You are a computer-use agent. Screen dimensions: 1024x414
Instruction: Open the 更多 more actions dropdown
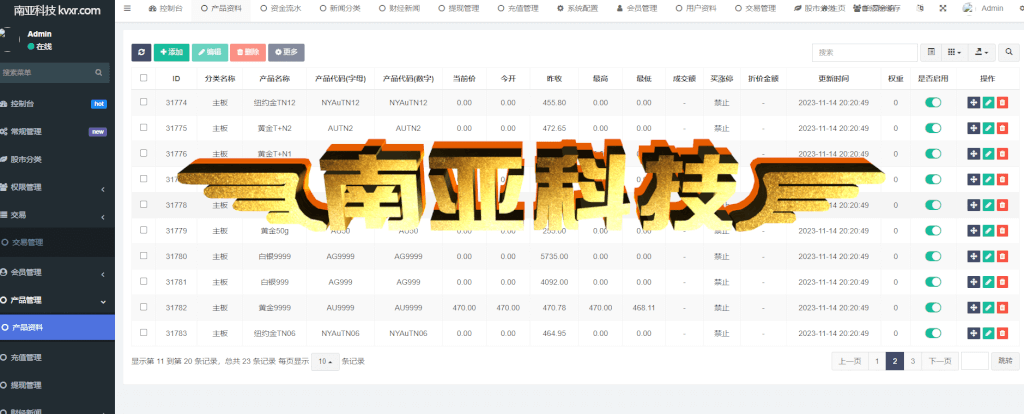(286, 52)
